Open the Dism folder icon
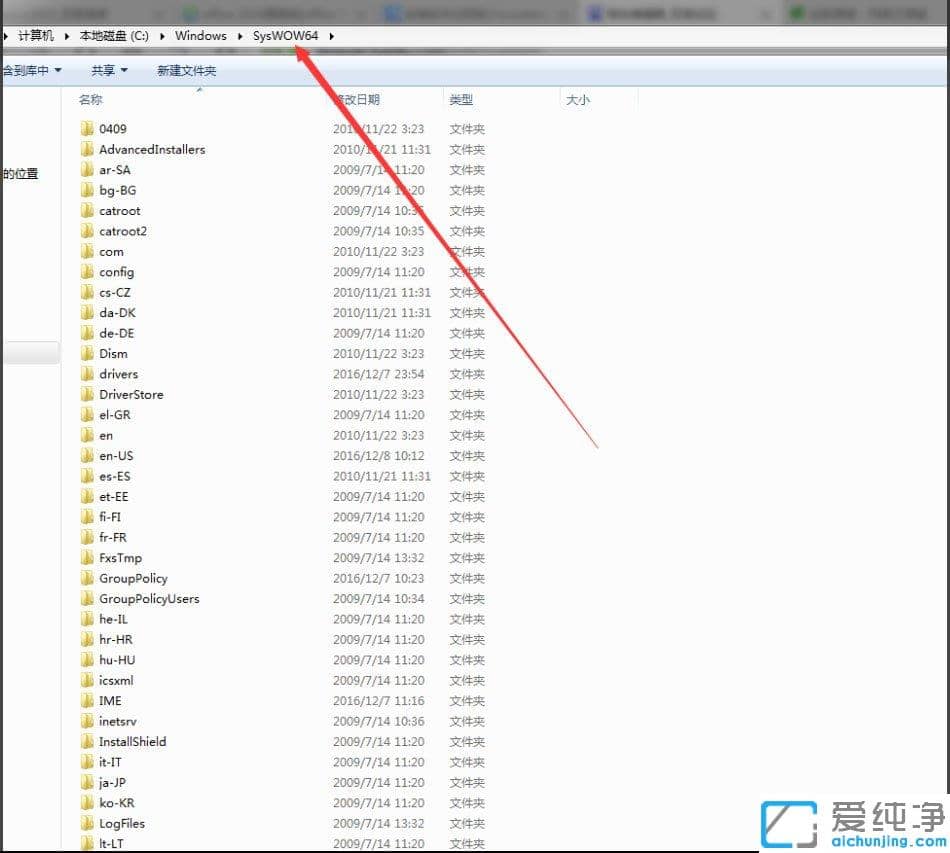950x853 pixels. (88, 353)
